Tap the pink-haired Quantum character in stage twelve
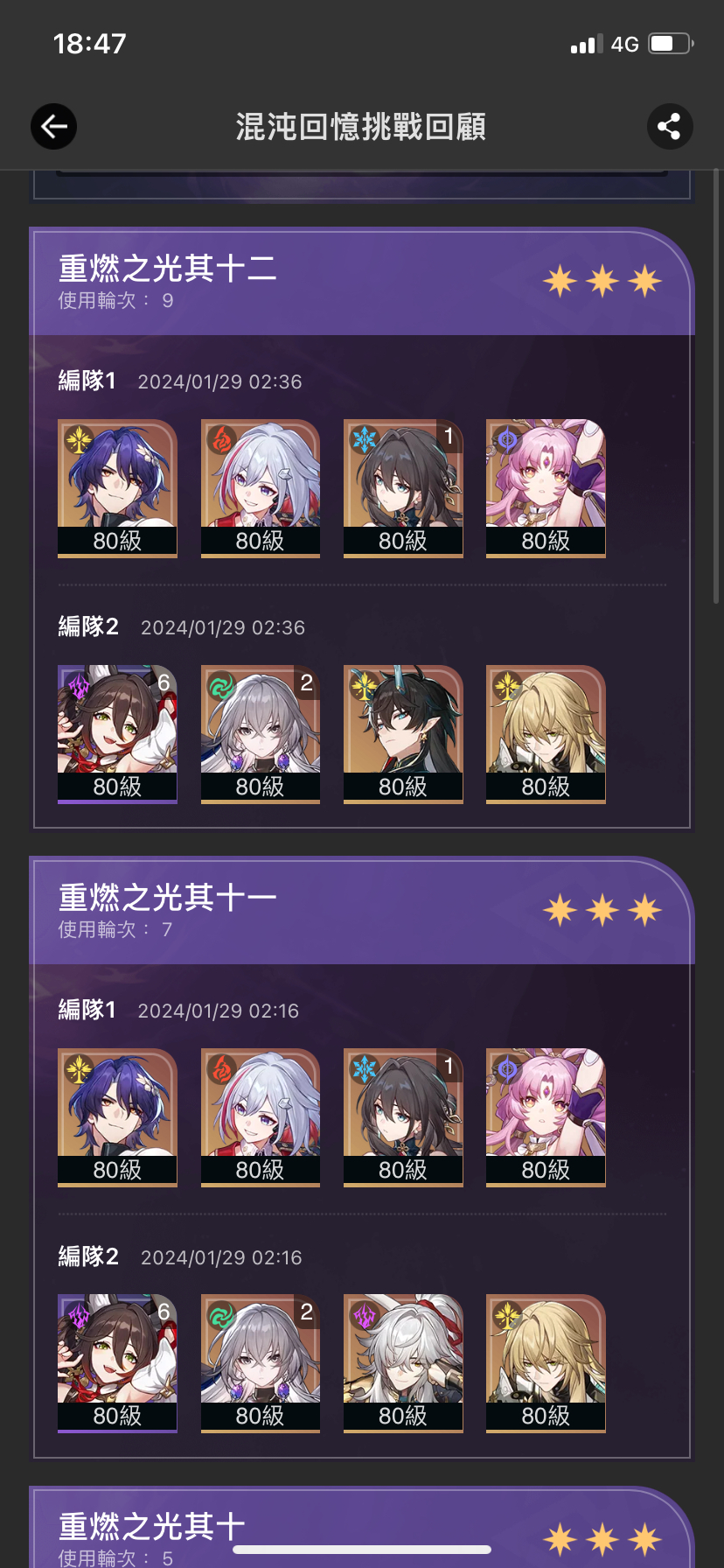 coord(546,488)
